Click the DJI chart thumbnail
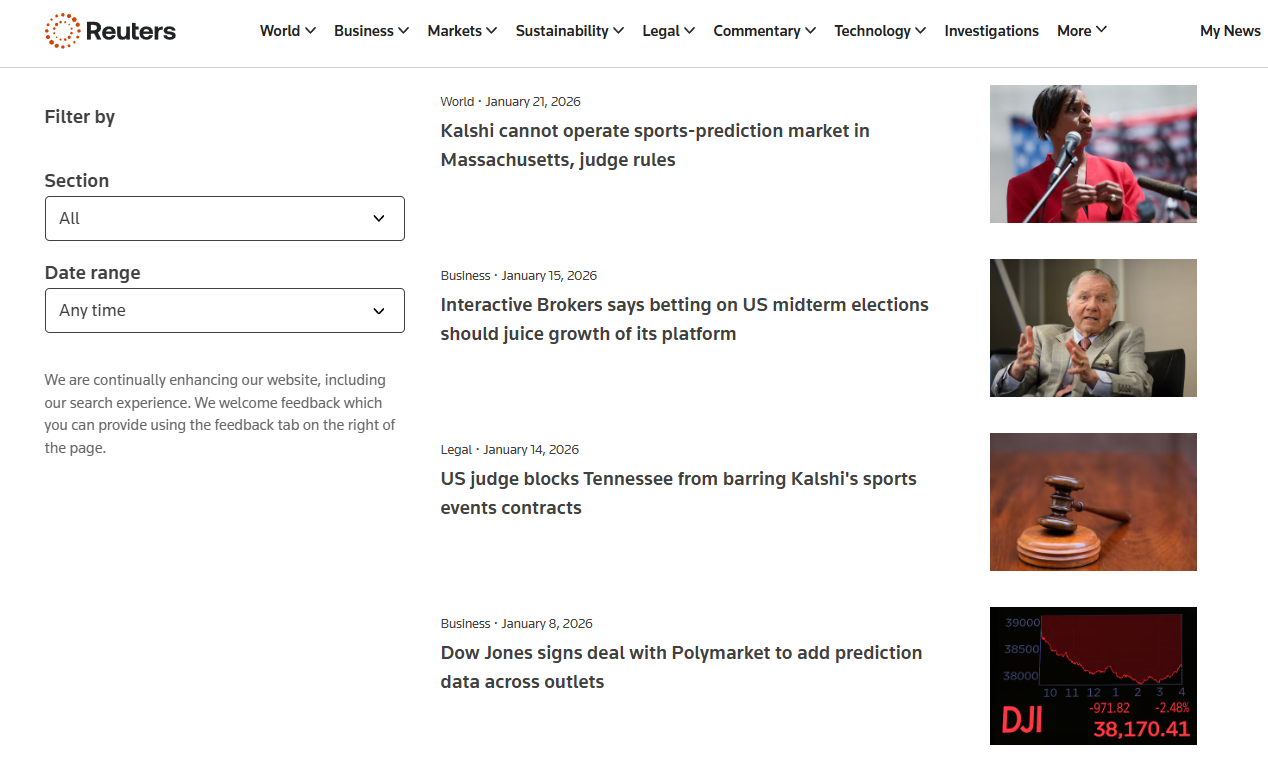This screenshot has width=1268, height=762. pyautogui.click(x=1093, y=676)
